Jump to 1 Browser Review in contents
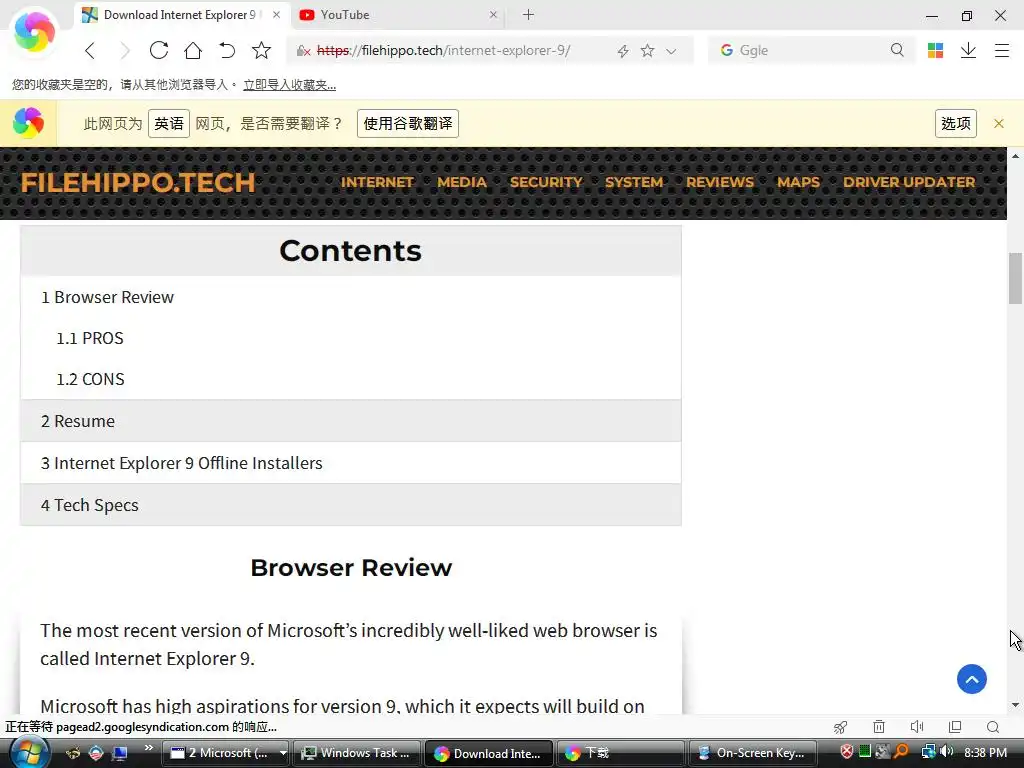The image size is (1024, 768). pos(107,297)
